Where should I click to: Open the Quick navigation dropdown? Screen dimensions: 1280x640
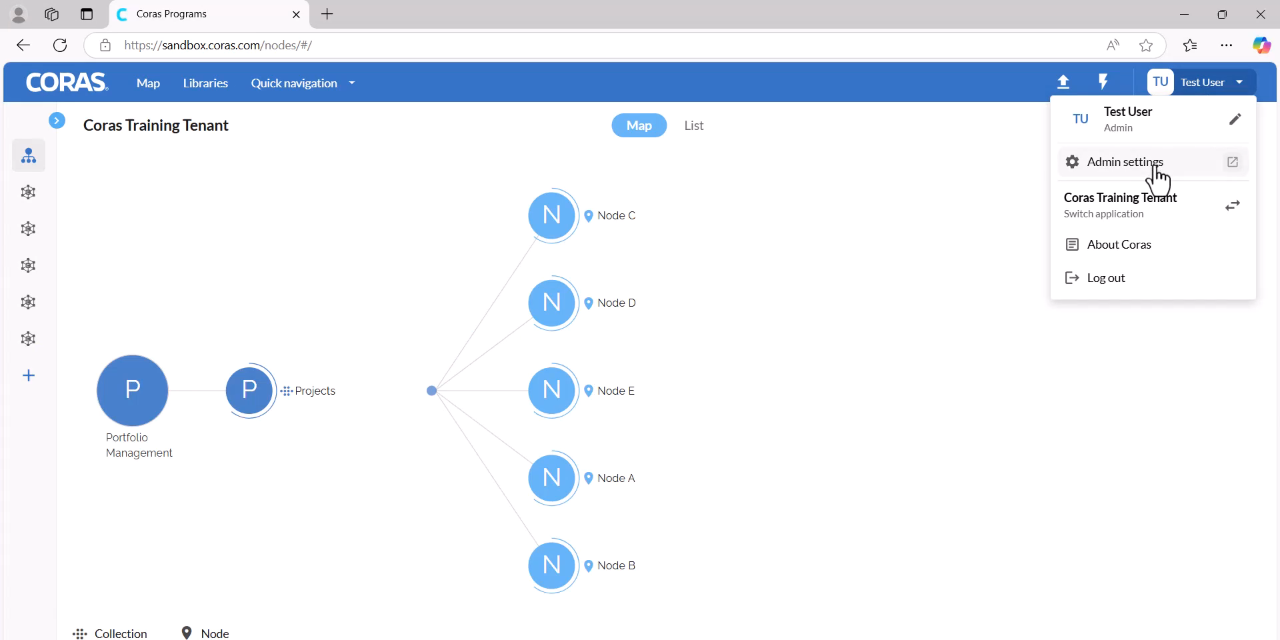click(303, 83)
